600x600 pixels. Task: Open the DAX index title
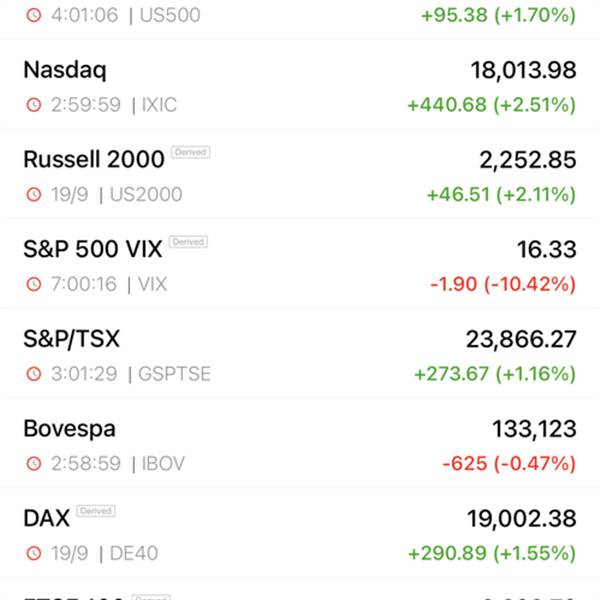(46, 518)
